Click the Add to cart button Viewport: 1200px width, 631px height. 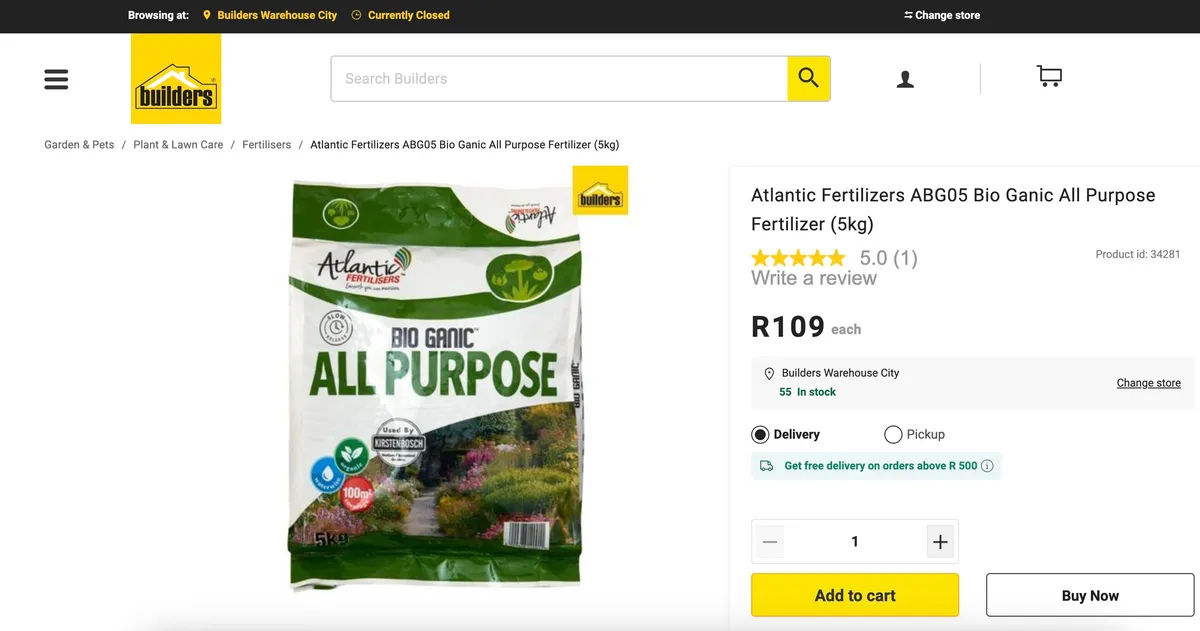click(855, 595)
